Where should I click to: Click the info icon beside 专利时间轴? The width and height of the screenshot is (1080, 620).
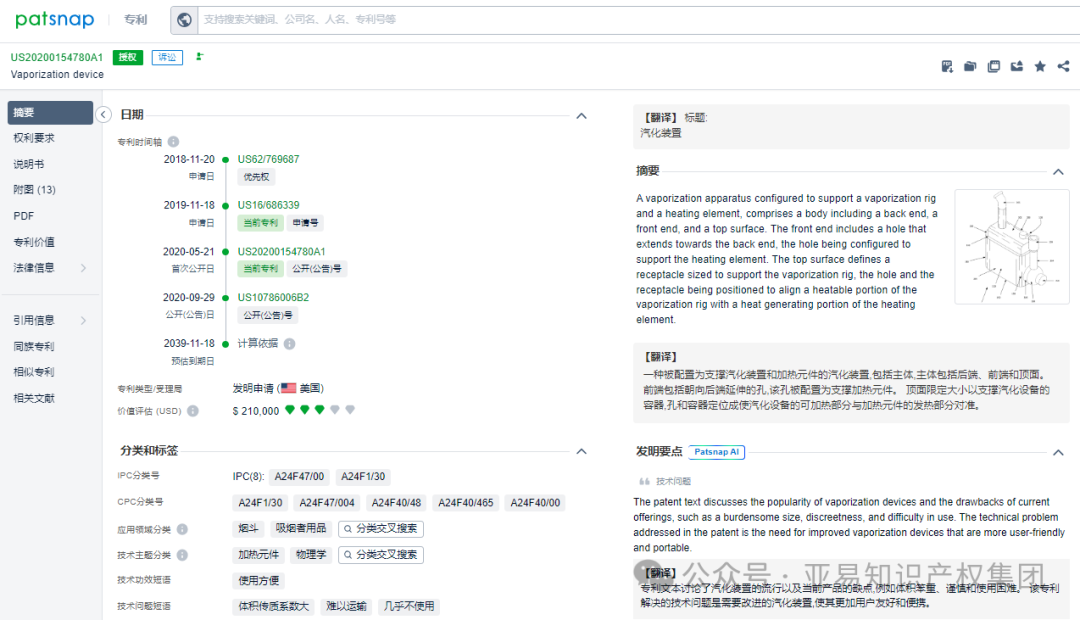pos(173,139)
